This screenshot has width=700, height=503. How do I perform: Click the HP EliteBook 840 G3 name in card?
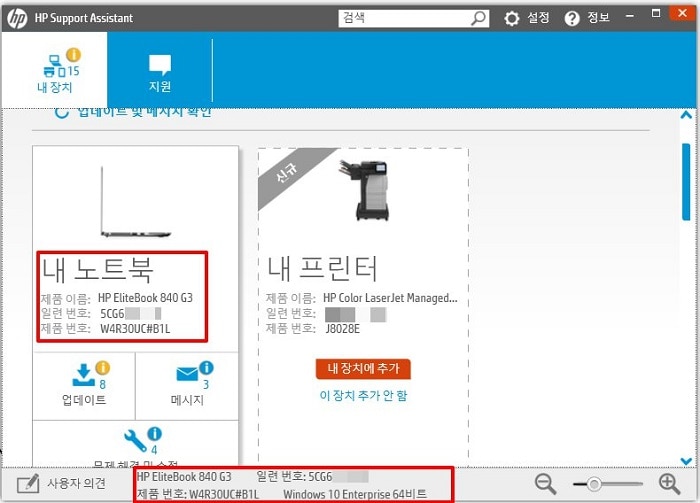click(145, 298)
